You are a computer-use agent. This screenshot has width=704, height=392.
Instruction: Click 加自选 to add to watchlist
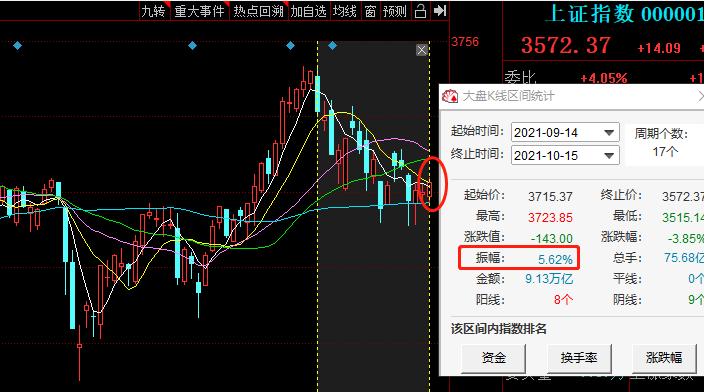[308, 11]
